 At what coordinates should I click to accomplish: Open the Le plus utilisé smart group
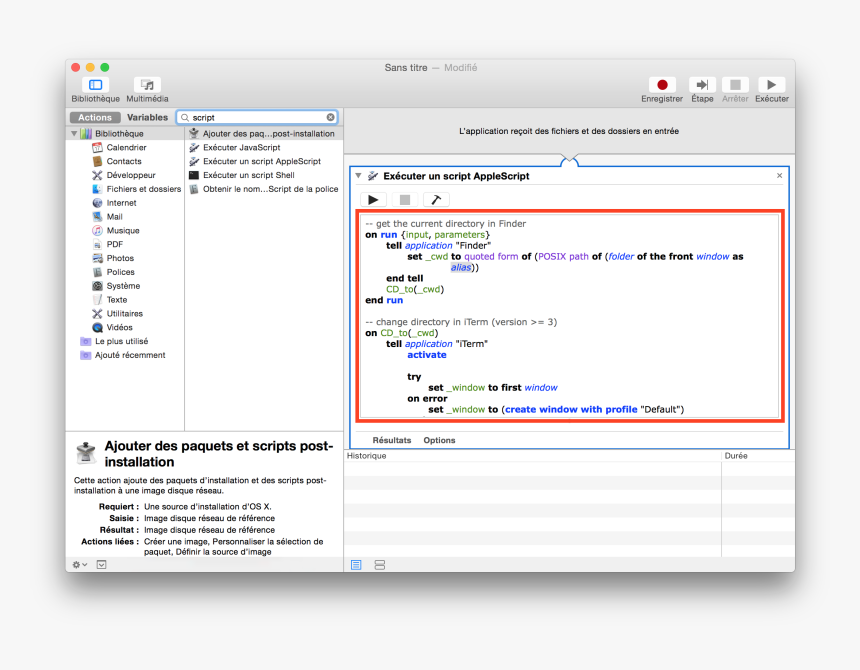[x=121, y=341]
